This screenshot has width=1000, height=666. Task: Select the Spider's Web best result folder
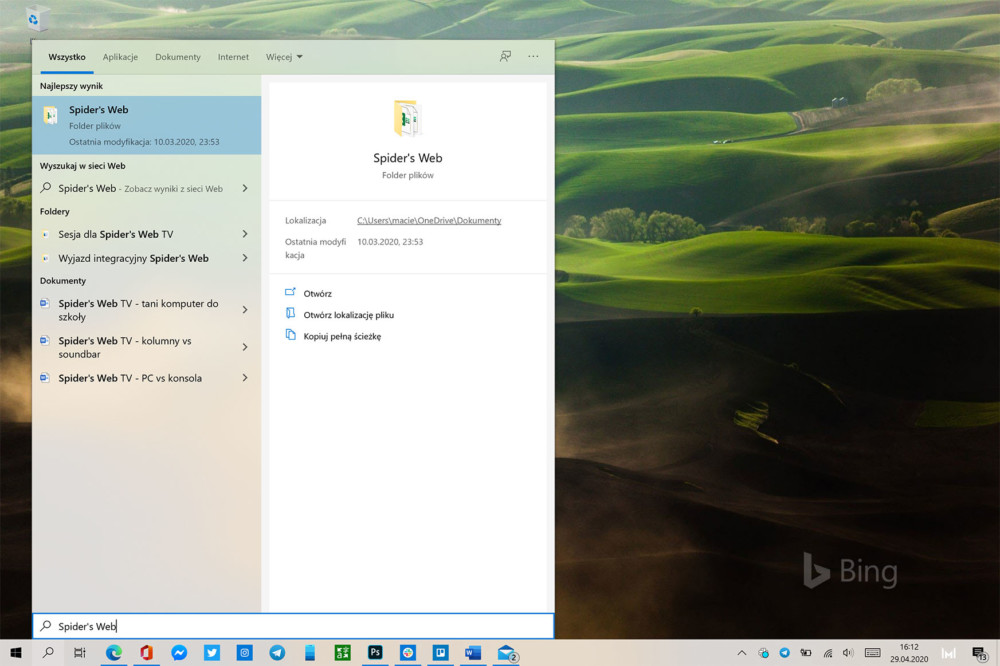click(147, 125)
